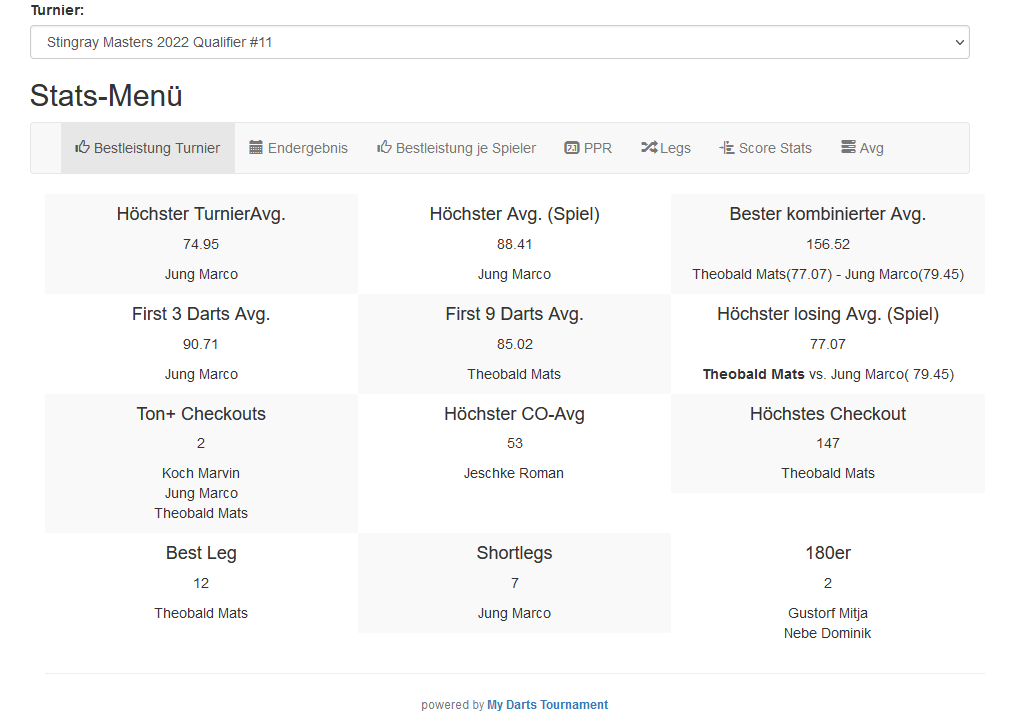
Task: Click the stacked bars icon beside Avg
Action: point(848,148)
